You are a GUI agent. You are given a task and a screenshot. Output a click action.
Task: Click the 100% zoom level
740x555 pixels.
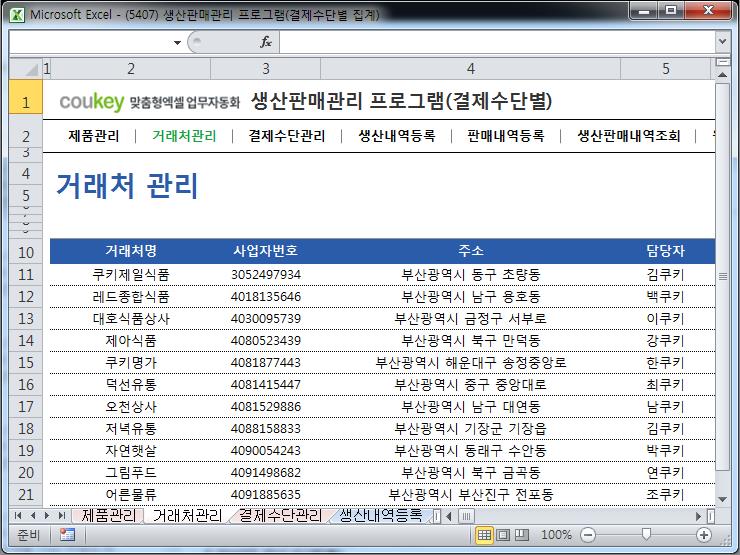[x=556, y=535]
